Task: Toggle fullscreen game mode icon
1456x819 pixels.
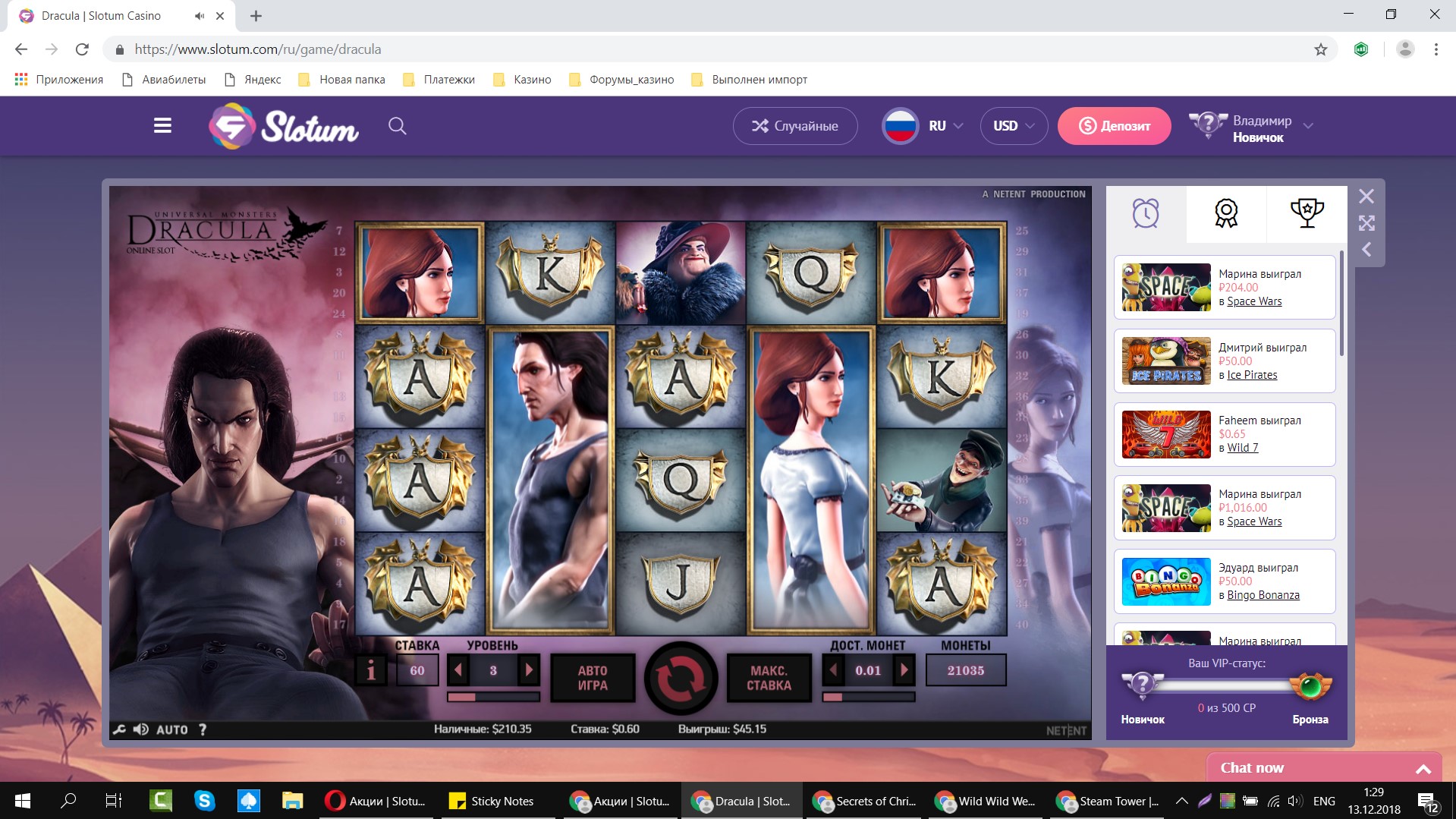Action: (x=1366, y=223)
